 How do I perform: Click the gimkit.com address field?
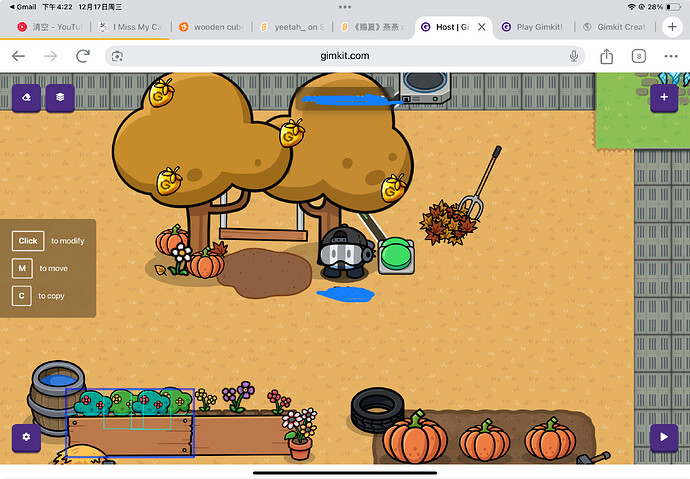345,56
